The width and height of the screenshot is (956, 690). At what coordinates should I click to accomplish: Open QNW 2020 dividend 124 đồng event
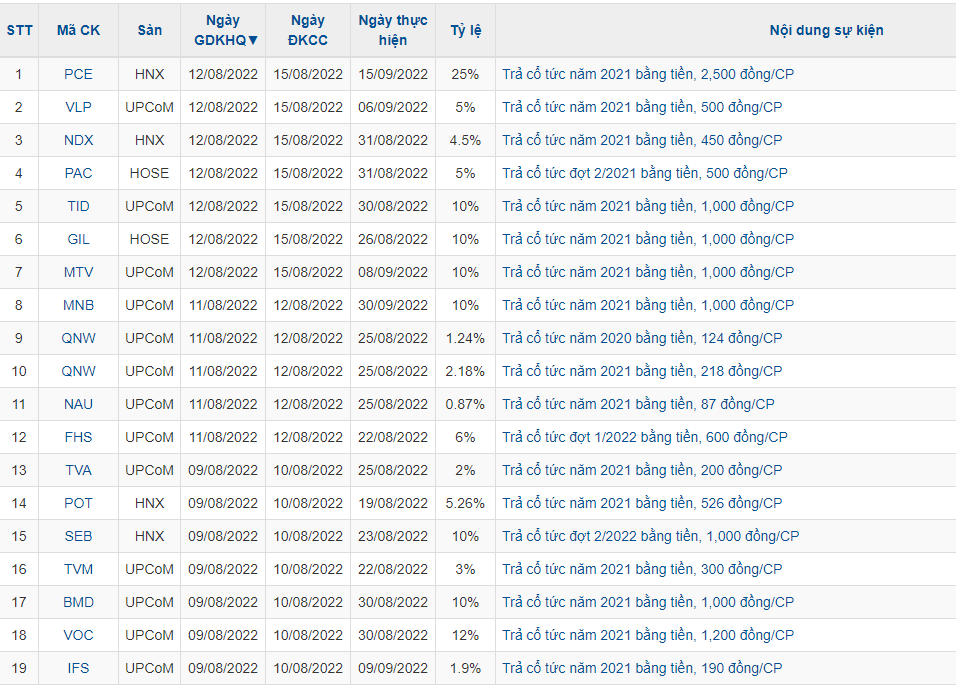coord(642,338)
